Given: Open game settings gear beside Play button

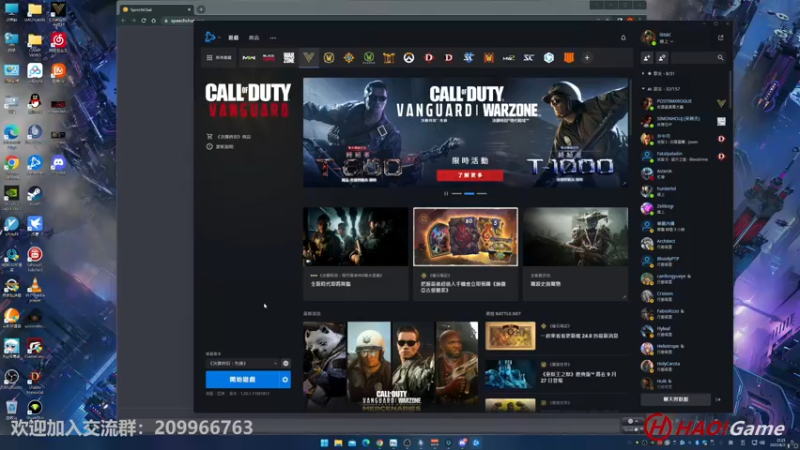Looking at the screenshot, I should (285, 380).
